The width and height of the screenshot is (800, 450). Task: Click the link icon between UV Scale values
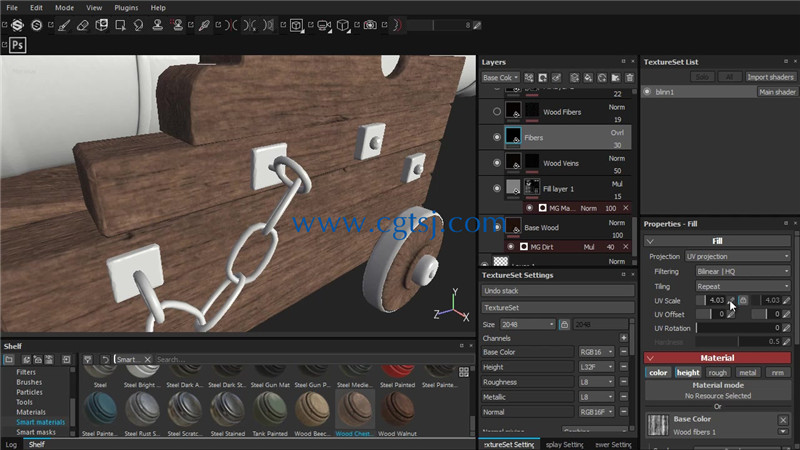coord(743,301)
